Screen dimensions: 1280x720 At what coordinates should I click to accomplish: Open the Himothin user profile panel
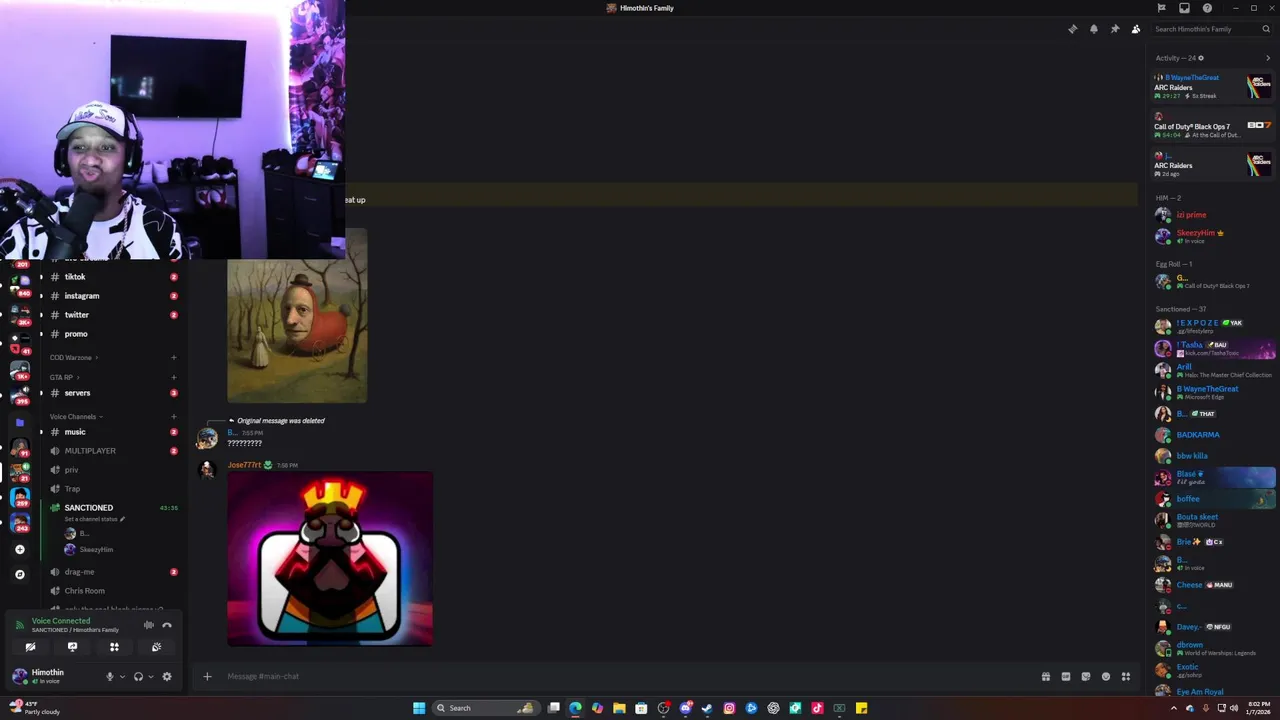coord(50,676)
